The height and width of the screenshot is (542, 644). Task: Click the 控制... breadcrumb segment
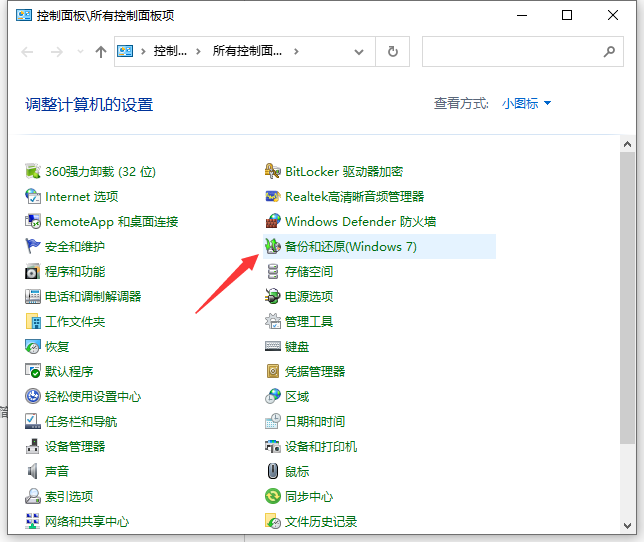(x=170, y=52)
